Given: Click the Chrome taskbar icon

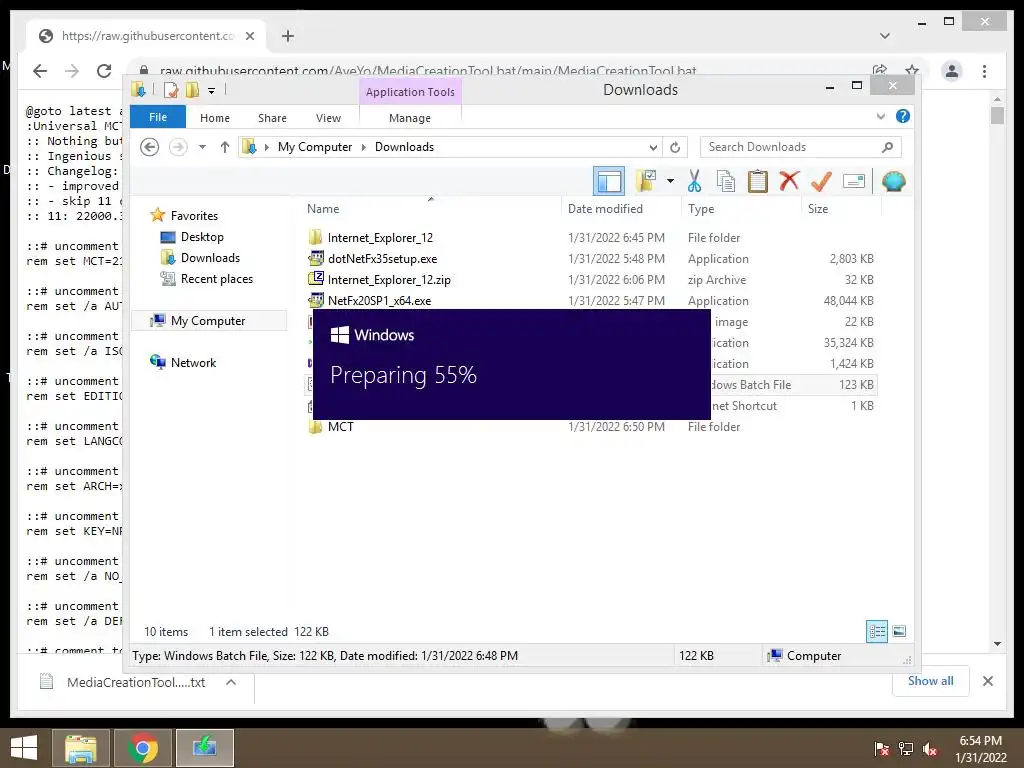Looking at the screenshot, I should click(x=142, y=748).
